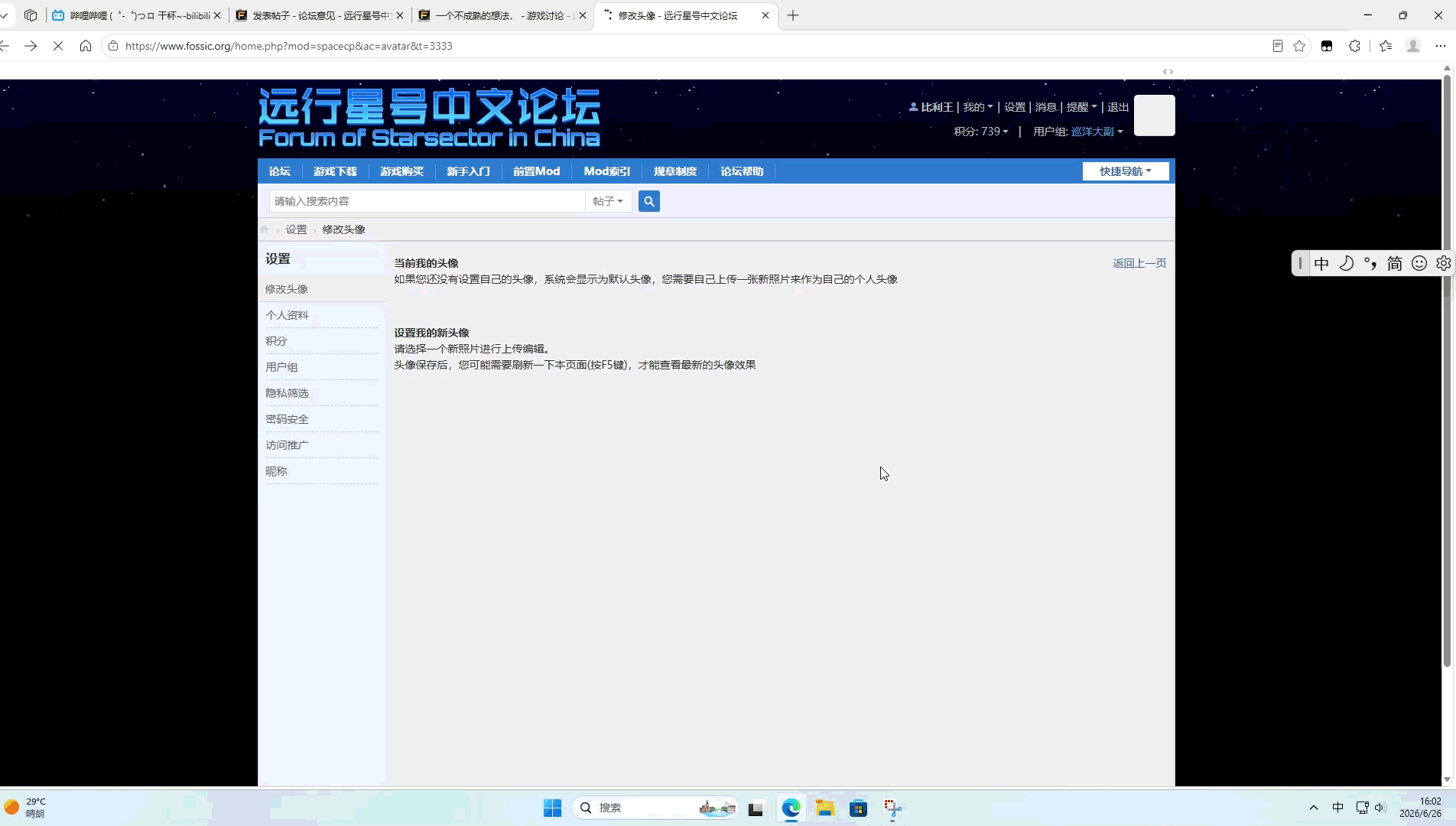The image size is (1456, 826).
Task: Open Mod索引 nav menu item
Action: tap(606, 171)
